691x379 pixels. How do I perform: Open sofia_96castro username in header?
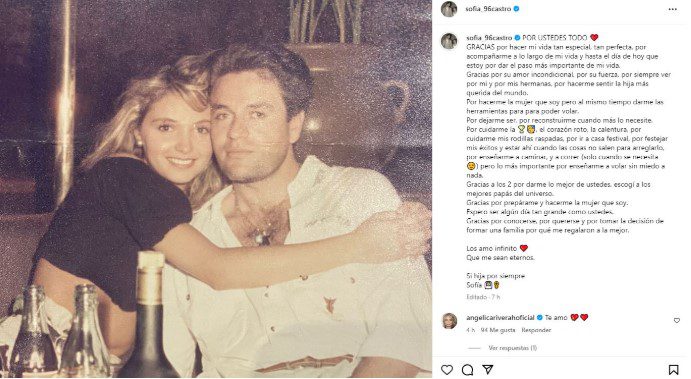coord(488,9)
